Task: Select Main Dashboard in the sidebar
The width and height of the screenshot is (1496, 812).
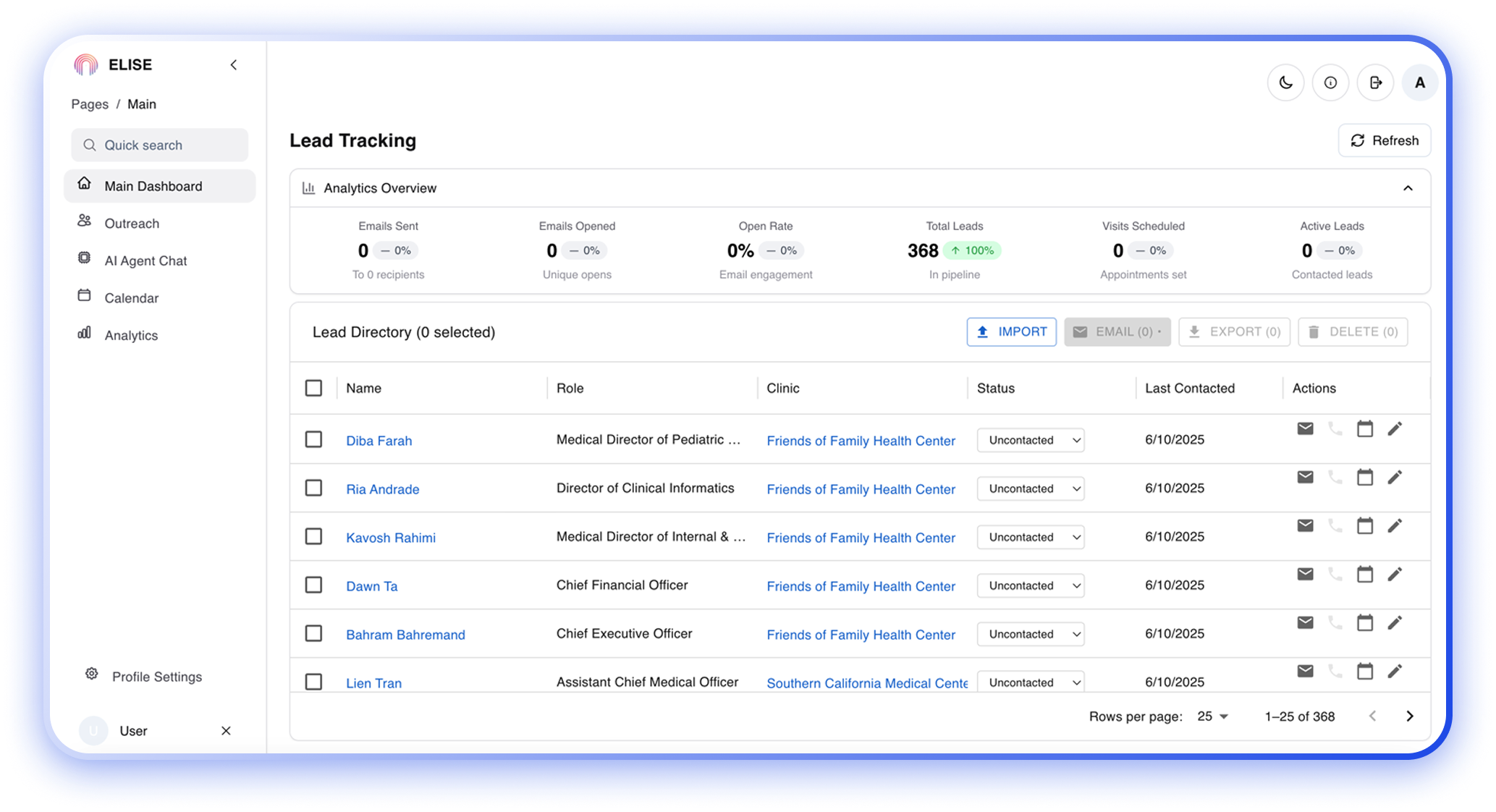Action: [x=153, y=186]
